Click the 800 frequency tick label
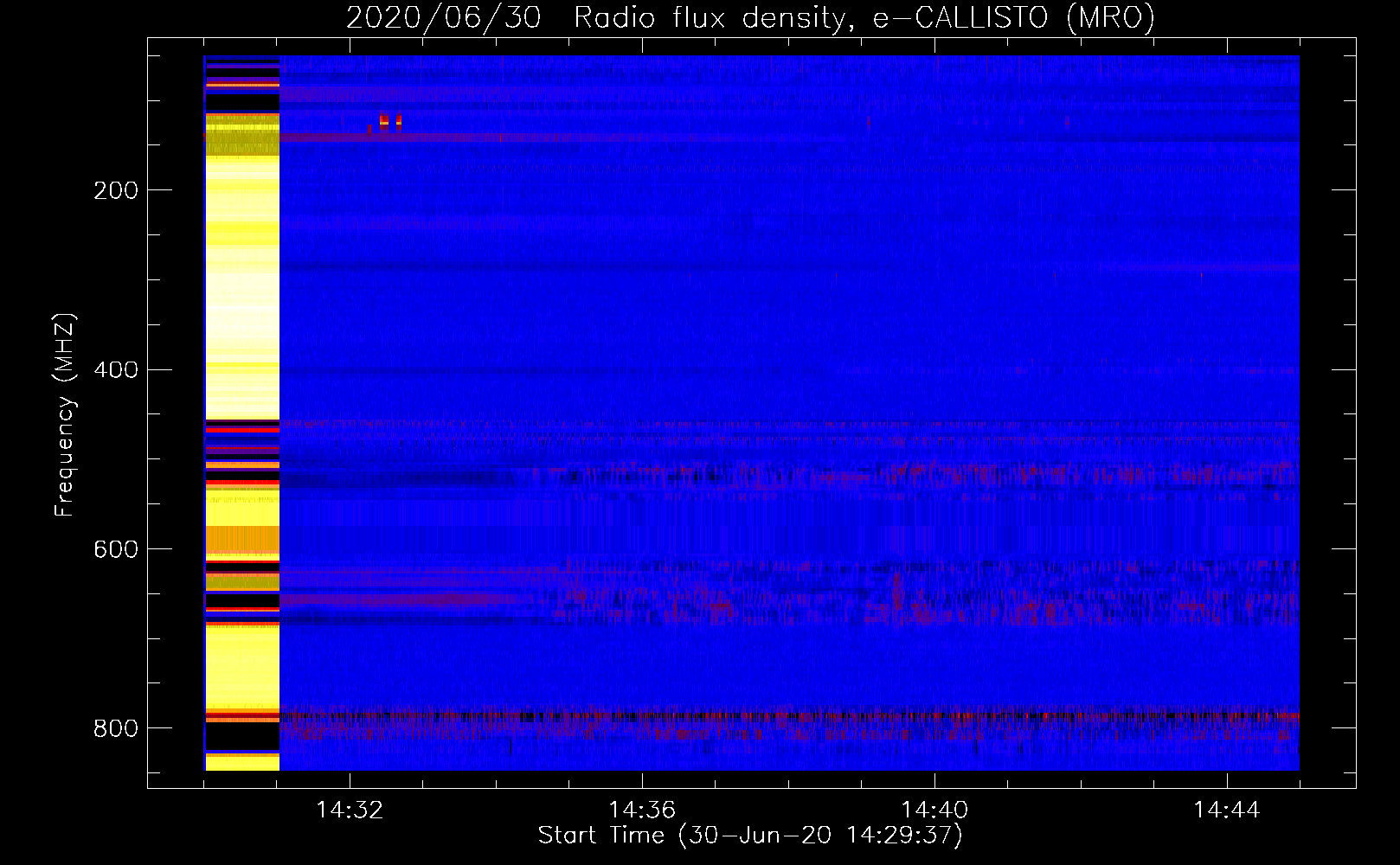 click(116, 729)
